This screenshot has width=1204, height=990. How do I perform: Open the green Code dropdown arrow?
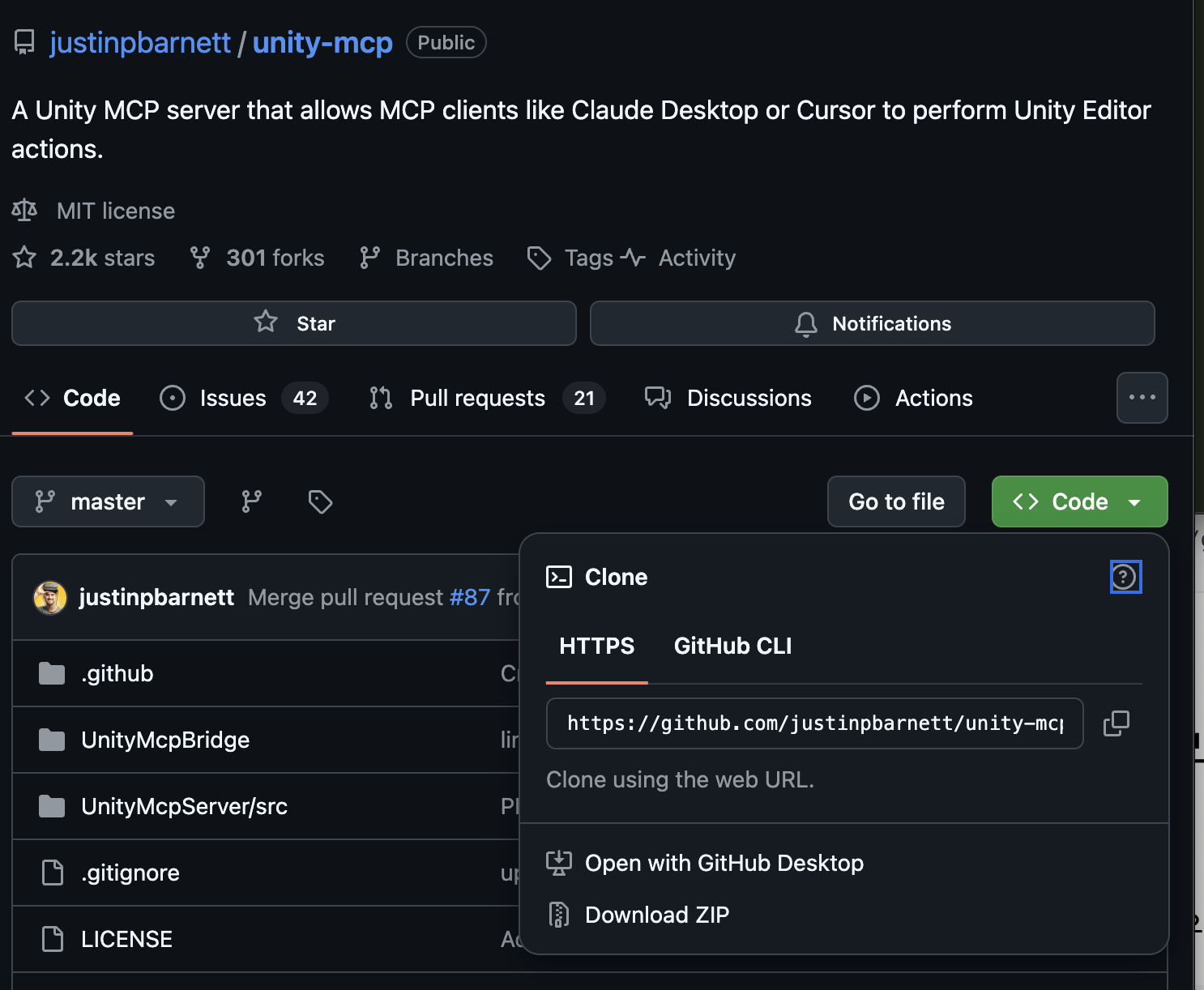[1134, 501]
